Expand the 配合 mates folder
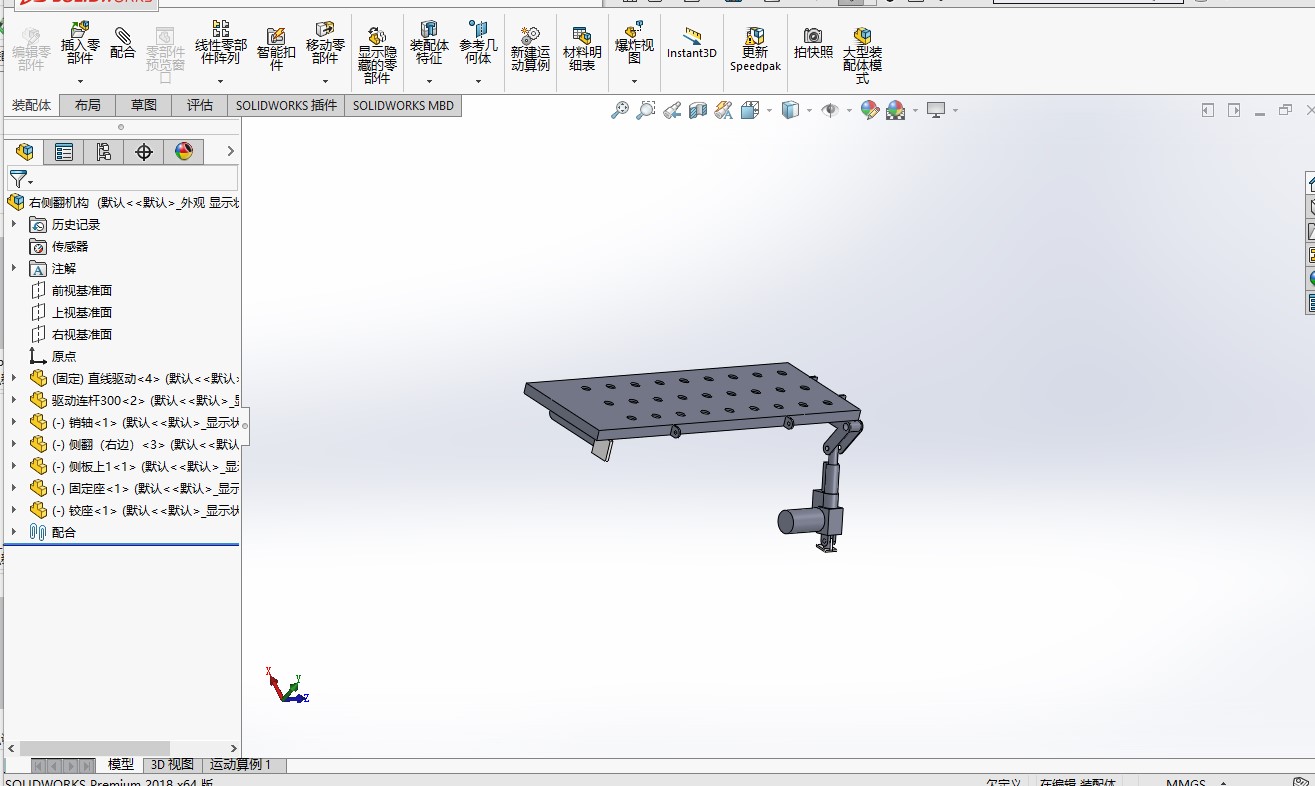The image size is (1315, 786). coord(14,532)
